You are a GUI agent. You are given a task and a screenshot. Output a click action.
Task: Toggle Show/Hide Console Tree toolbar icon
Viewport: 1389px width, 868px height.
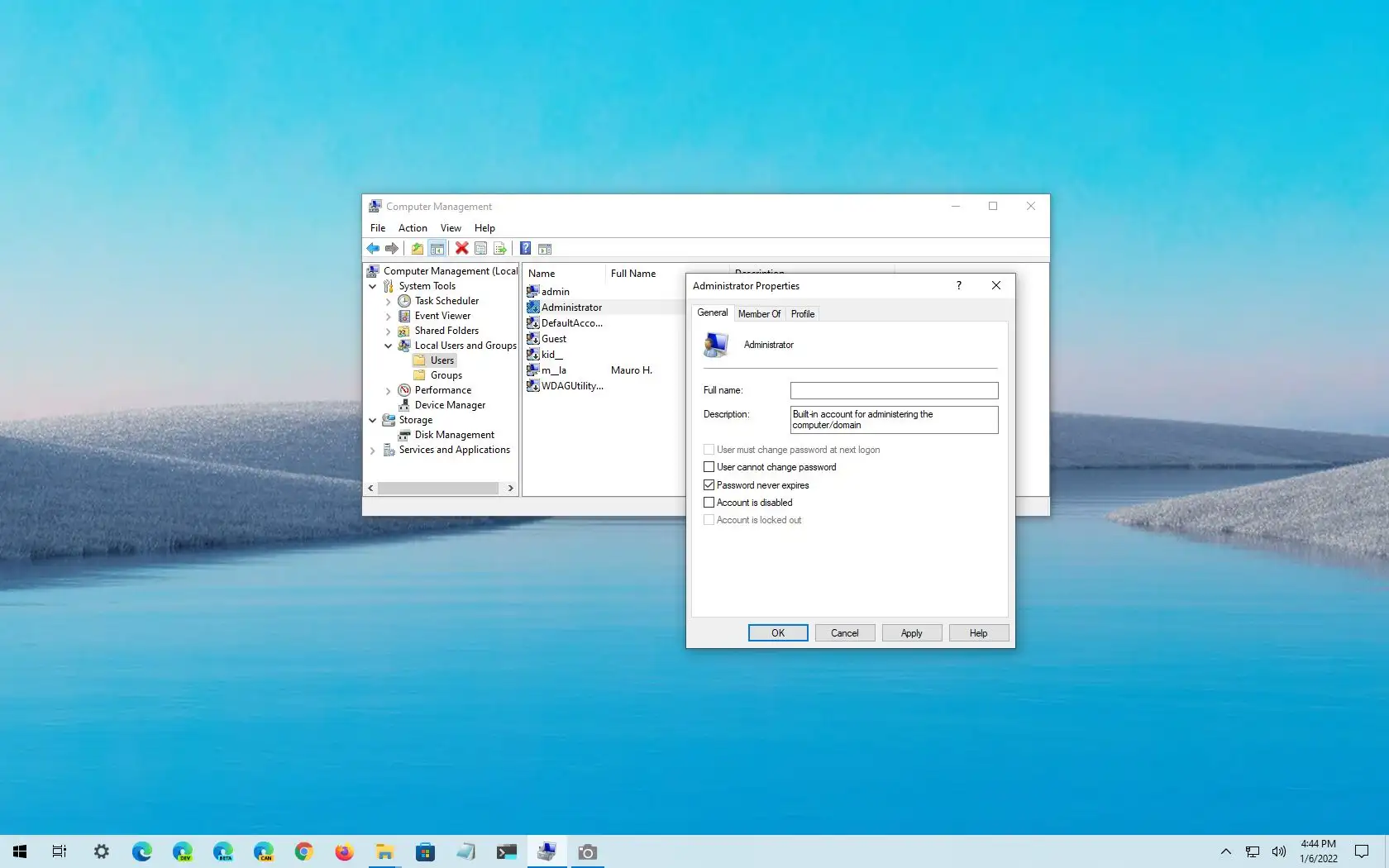point(437,249)
